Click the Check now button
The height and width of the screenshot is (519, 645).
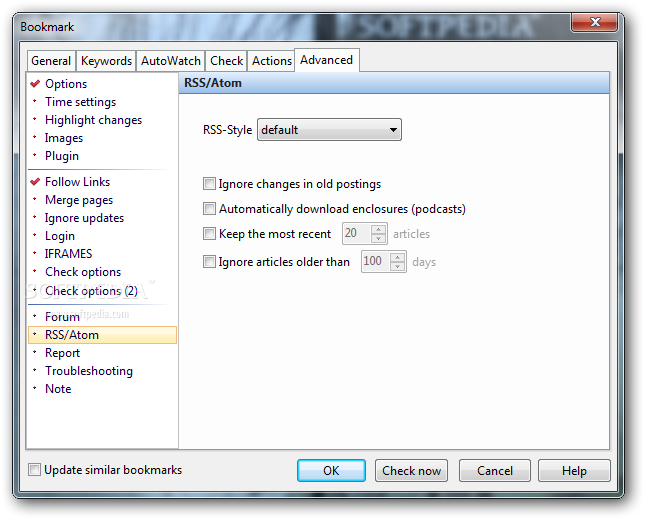[x=411, y=470]
